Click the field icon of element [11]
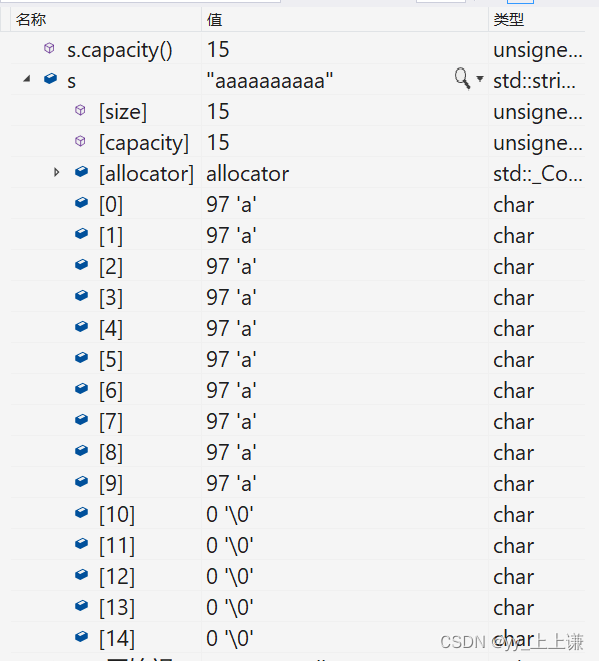Viewport: 599px width, 661px height. click(81, 543)
